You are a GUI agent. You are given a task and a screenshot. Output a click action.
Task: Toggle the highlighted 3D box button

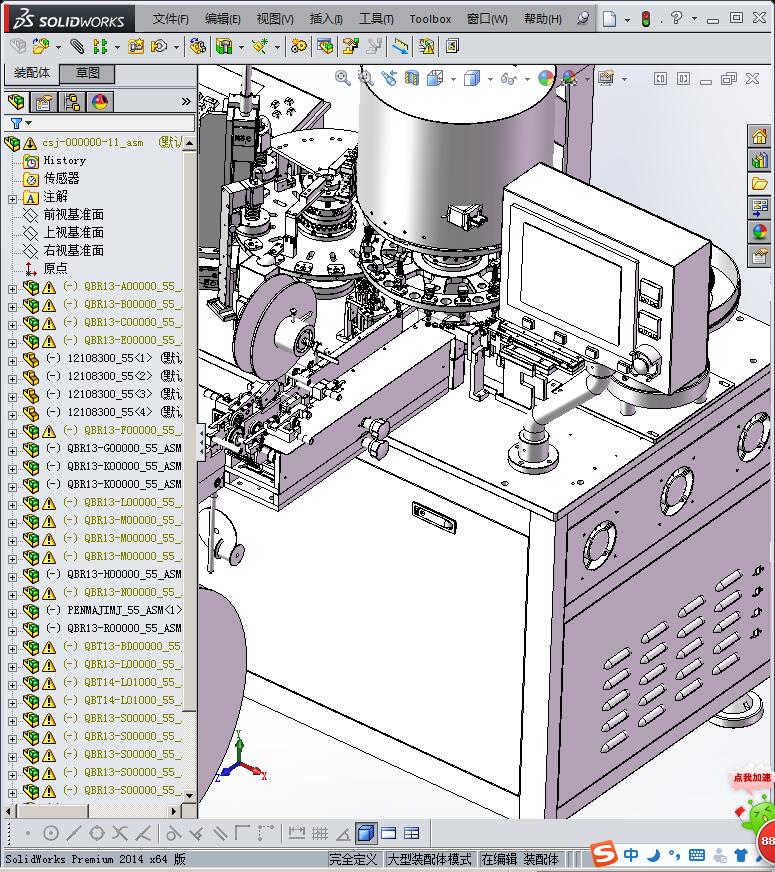[x=365, y=833]
